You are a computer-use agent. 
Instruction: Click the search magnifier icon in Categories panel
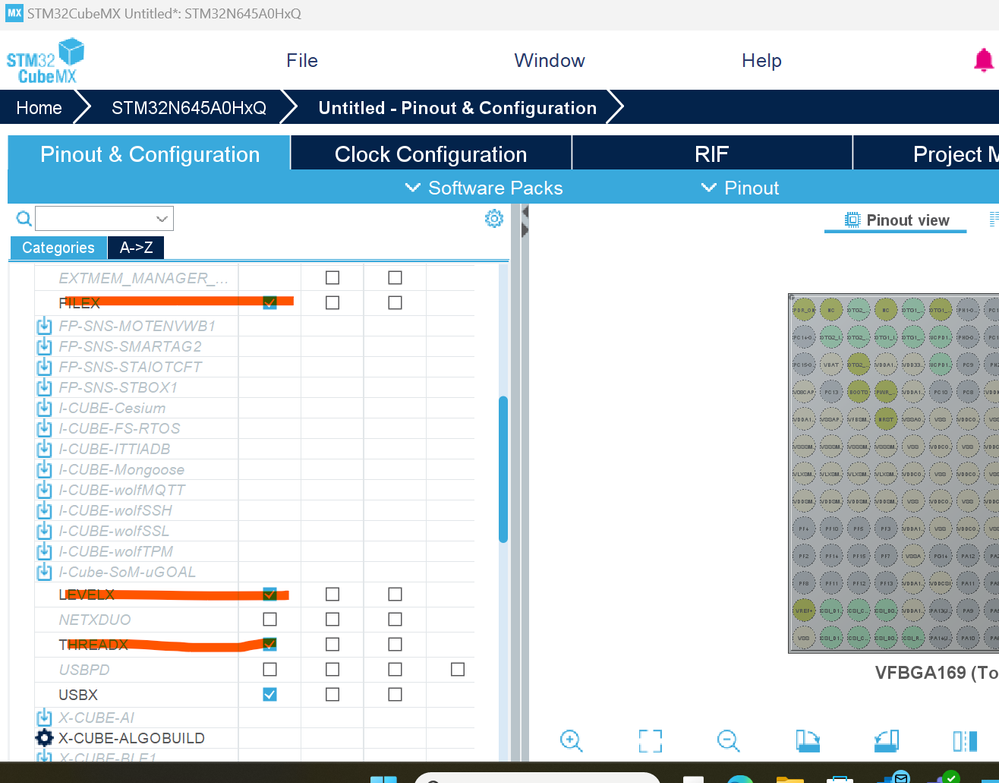(x=24, y=219)
